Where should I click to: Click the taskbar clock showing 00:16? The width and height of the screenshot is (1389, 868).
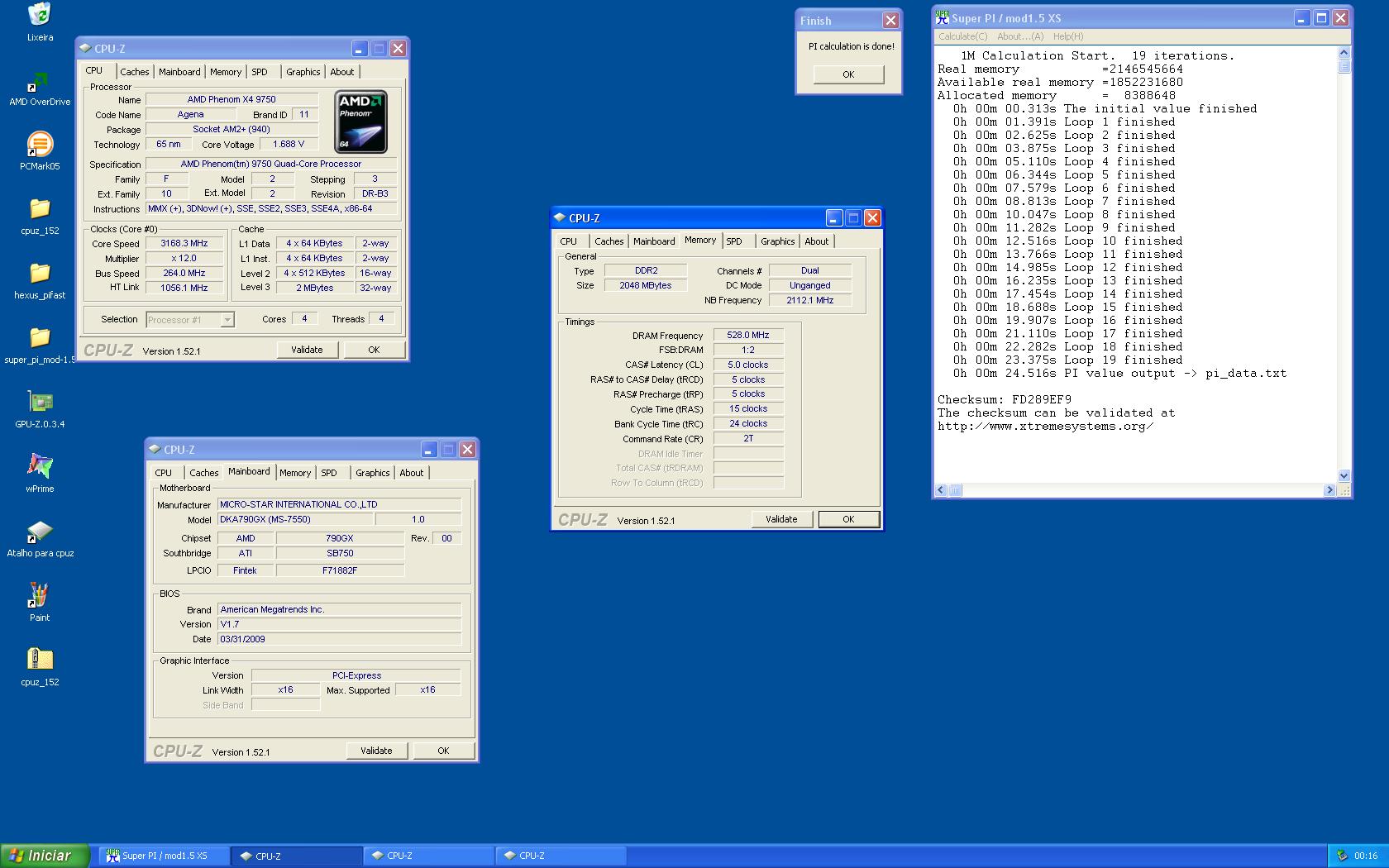coord(1366,856)
